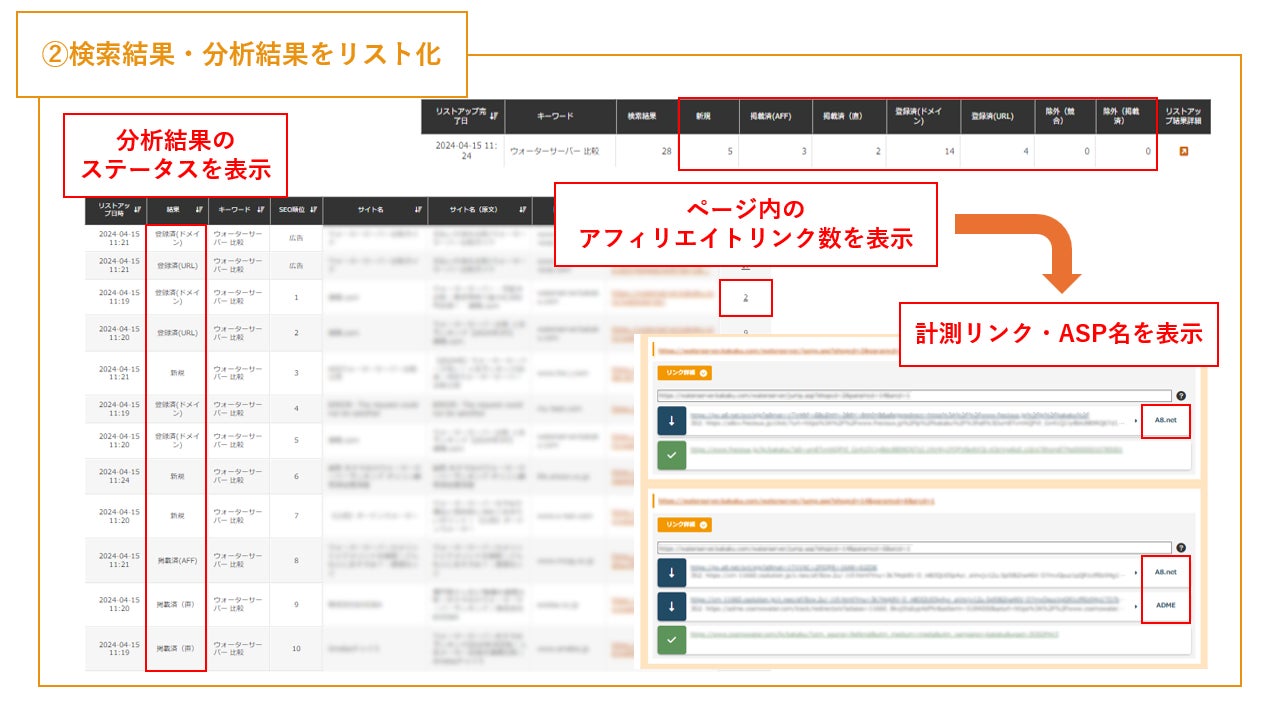Click the blue down-arrow icon beside the lower A8.net link
This screenshot has width=1279, height=717.
[672, 573]
